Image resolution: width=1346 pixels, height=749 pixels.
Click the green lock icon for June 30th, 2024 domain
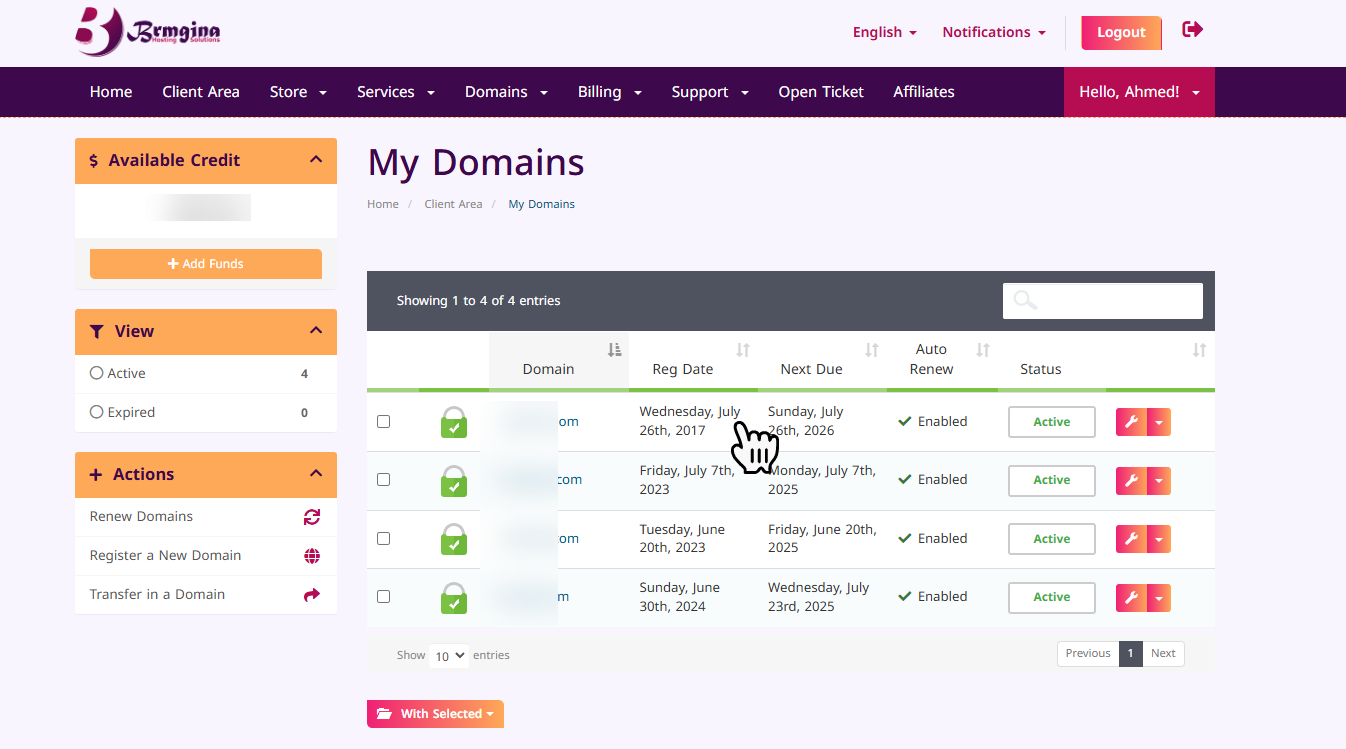(x=454, y=597)
